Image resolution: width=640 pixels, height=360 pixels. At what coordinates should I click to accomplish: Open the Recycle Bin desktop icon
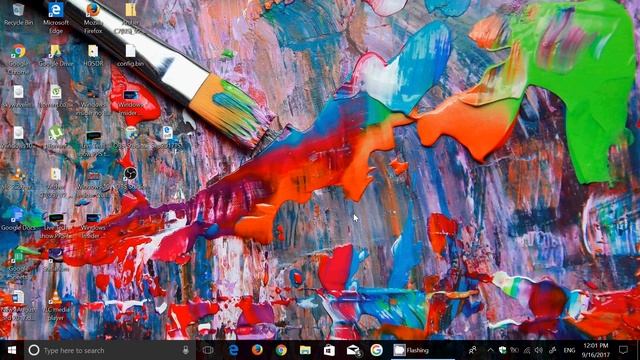click(x=18, y=13)
